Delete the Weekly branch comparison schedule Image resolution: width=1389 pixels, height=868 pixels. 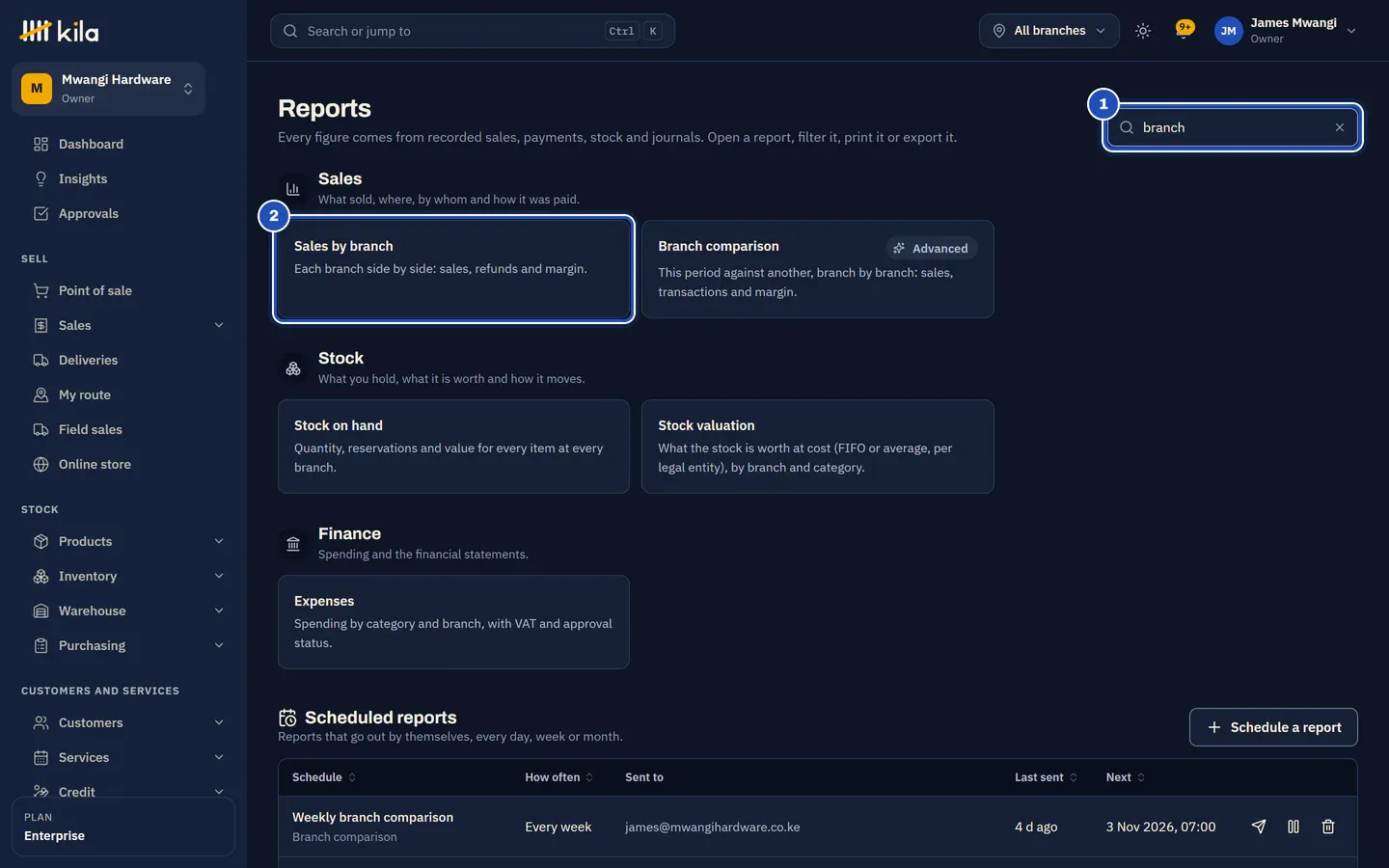[x=1328, y=827]
